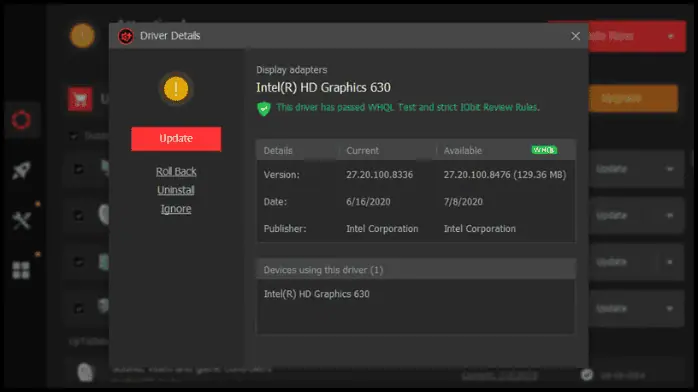This screenshot has height=392, width=698.
Task: Click the yellow exclamation warning icon
Action: (176, 89)
